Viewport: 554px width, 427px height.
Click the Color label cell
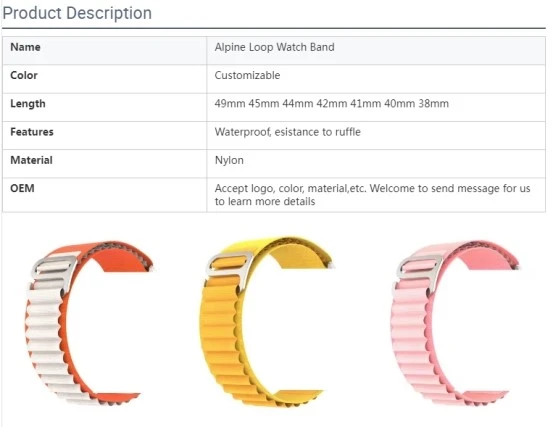point(104,79)
